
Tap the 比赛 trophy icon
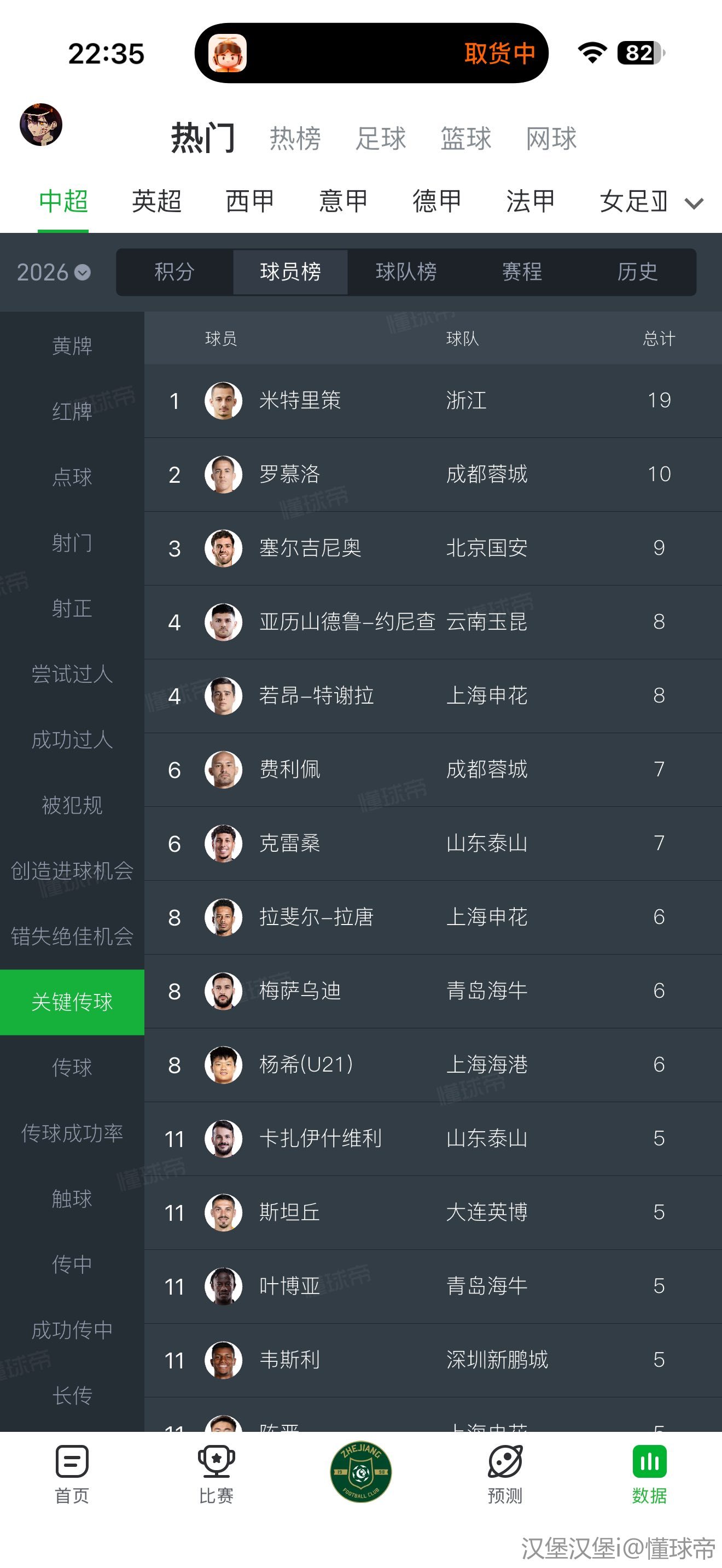[216, 1461]
